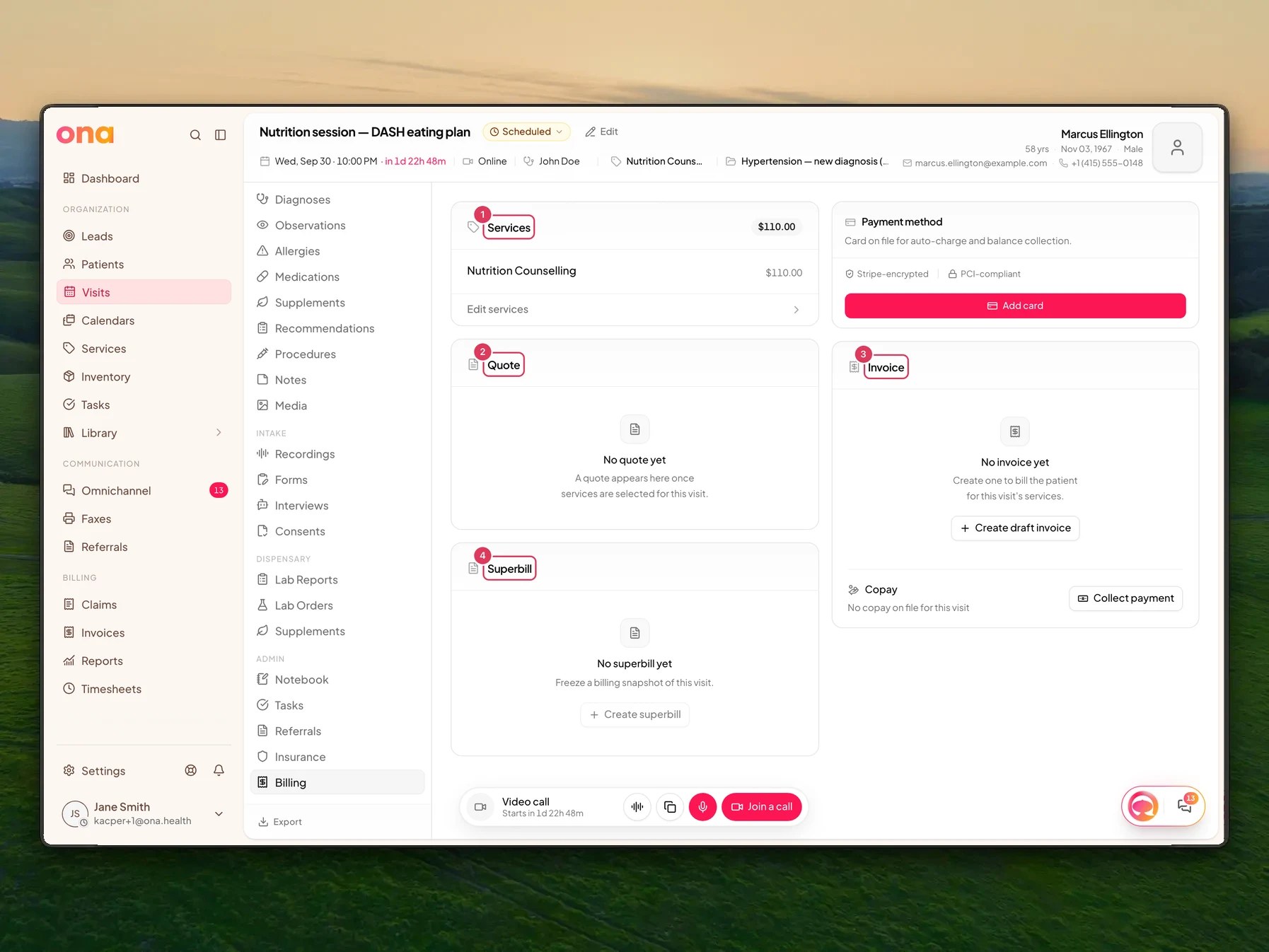Click the Collect payment button

1125,598
